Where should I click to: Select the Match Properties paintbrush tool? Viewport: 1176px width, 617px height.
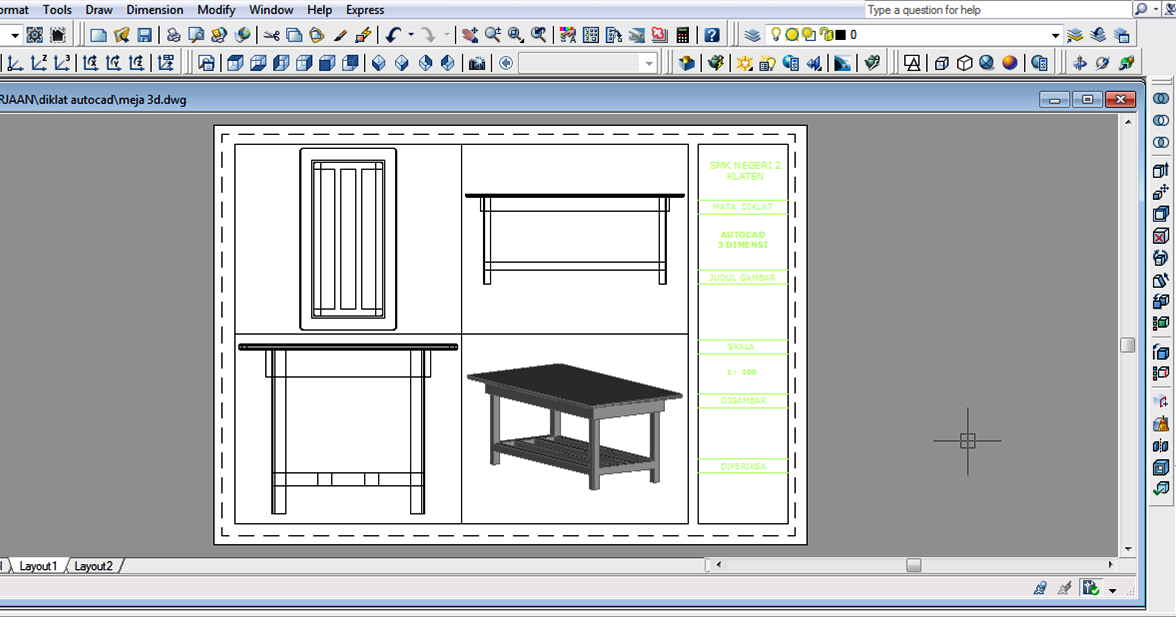pyautogui.click(x=340, y=35)
